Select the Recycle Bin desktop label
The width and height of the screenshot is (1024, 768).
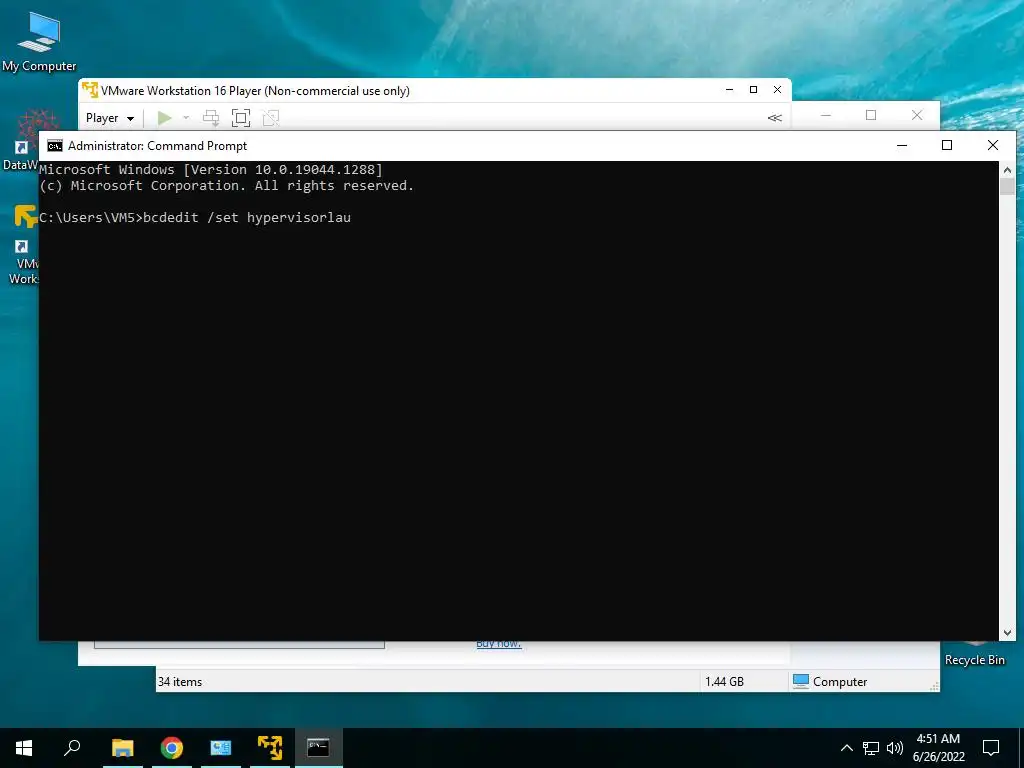[974, 660]
